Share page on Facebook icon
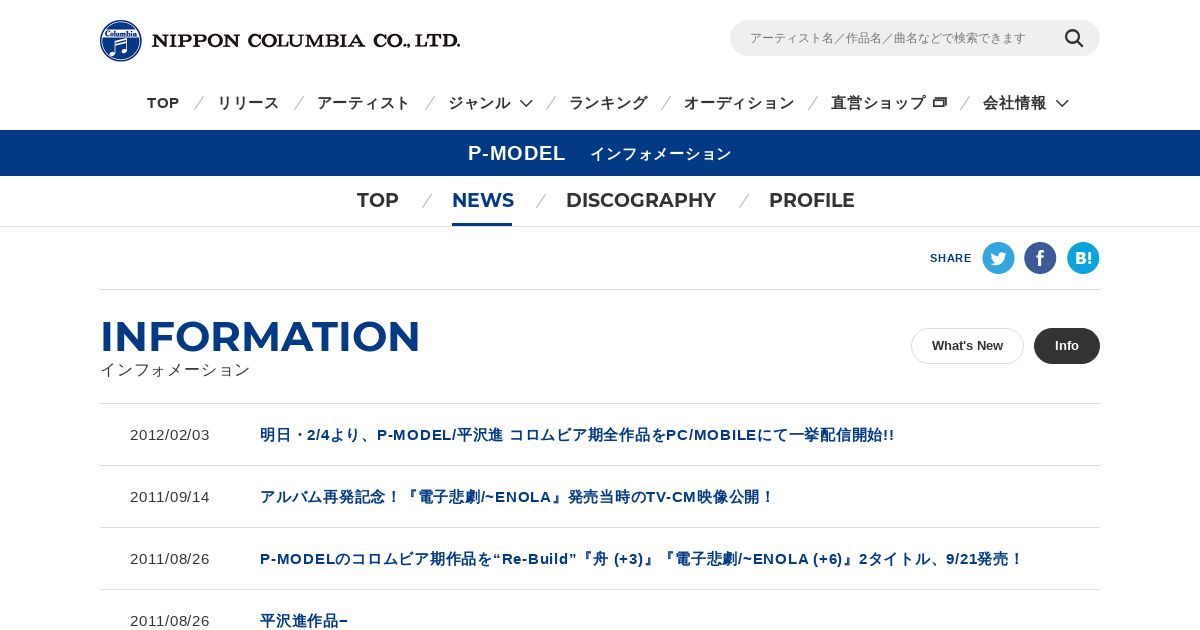 (1040, 258)
